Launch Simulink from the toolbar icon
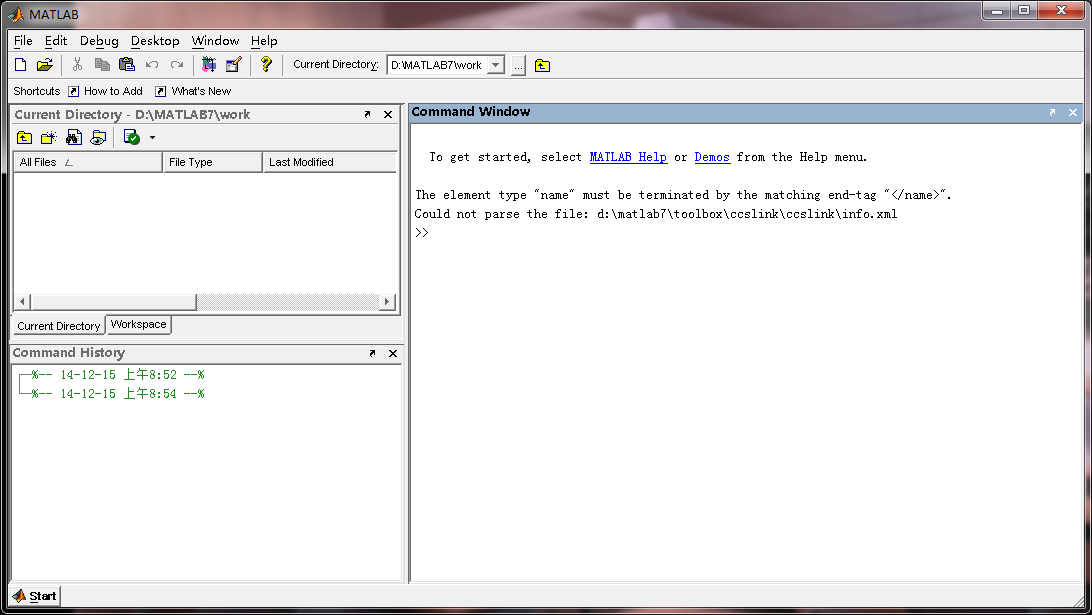 tap(208, 65)
